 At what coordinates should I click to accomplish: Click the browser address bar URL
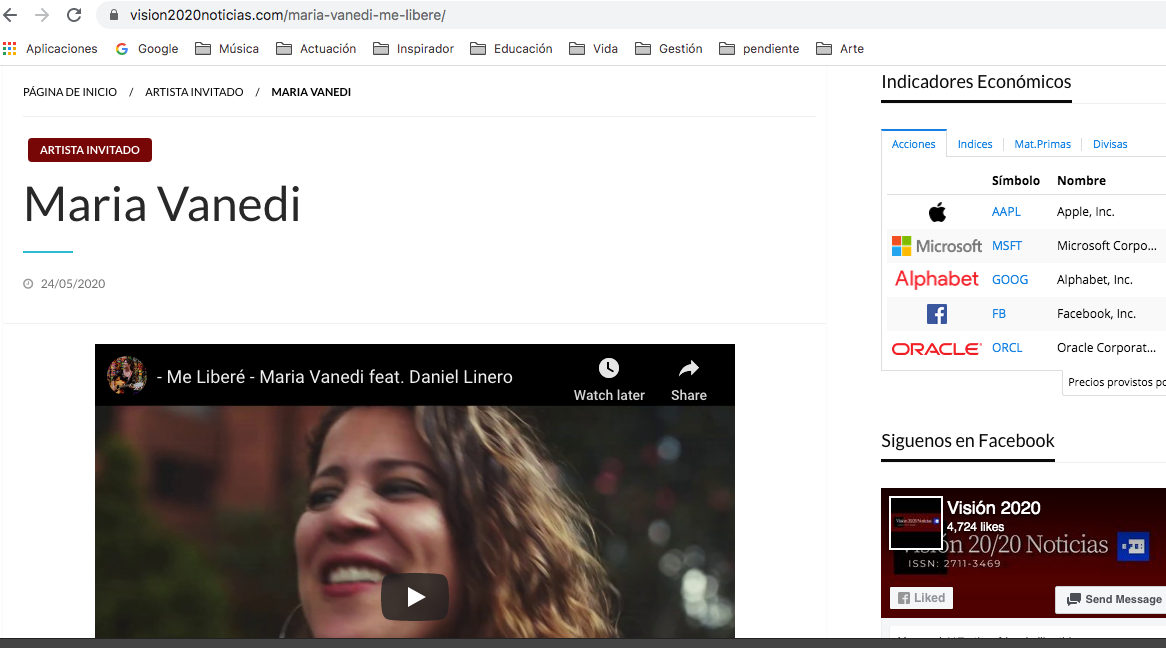click(288, 15)
